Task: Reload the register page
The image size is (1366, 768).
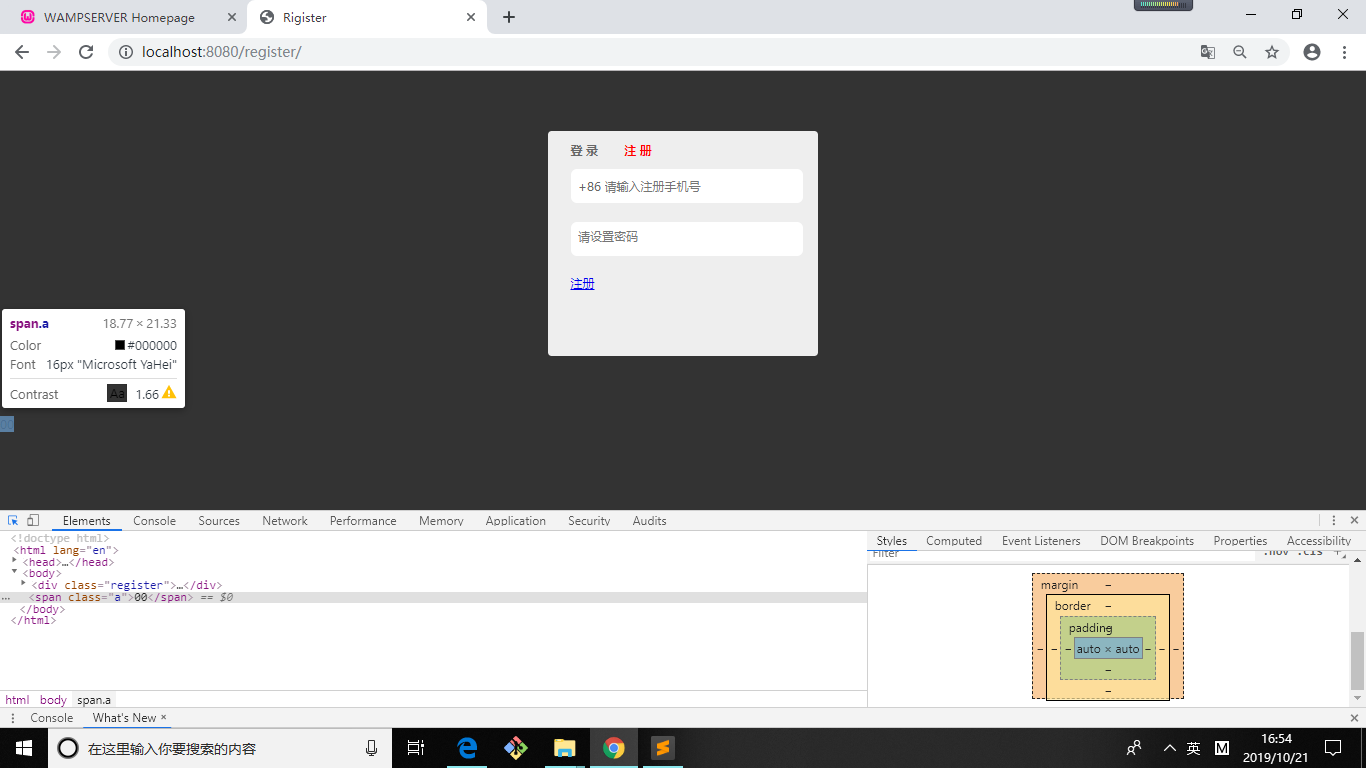Action: [x=86, y=52]
